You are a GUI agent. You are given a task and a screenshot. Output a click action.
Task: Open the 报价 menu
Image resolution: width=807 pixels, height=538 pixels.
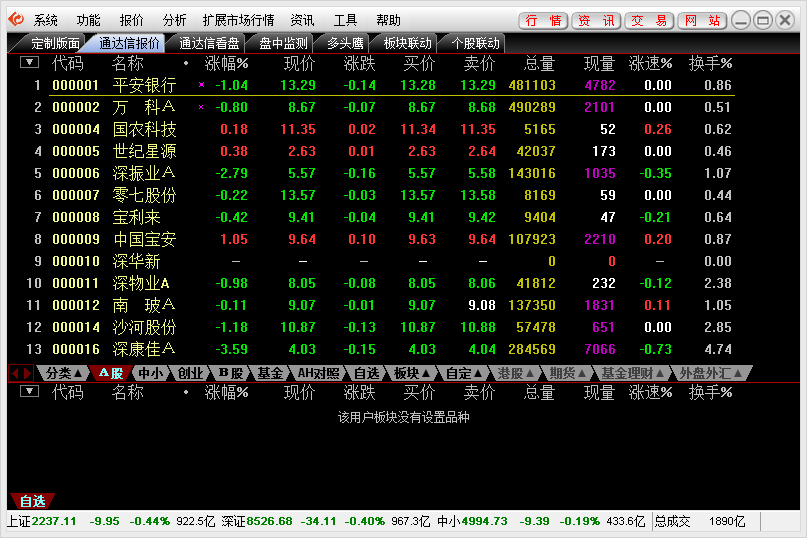pos(131,20)
